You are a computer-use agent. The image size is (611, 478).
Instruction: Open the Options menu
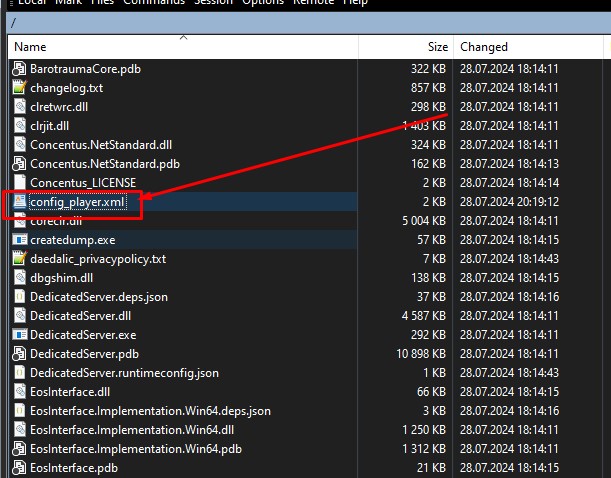tap(263, 3)
